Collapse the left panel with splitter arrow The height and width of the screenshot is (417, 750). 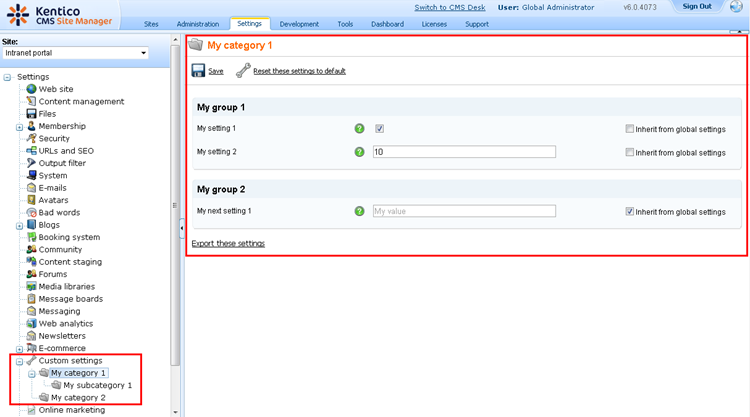pos(182,229)
